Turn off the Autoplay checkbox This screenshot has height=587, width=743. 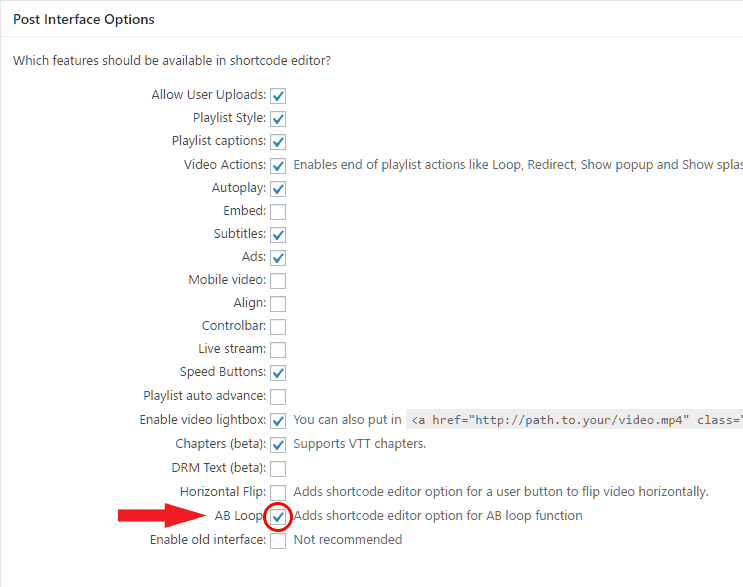tap(278, 189)
